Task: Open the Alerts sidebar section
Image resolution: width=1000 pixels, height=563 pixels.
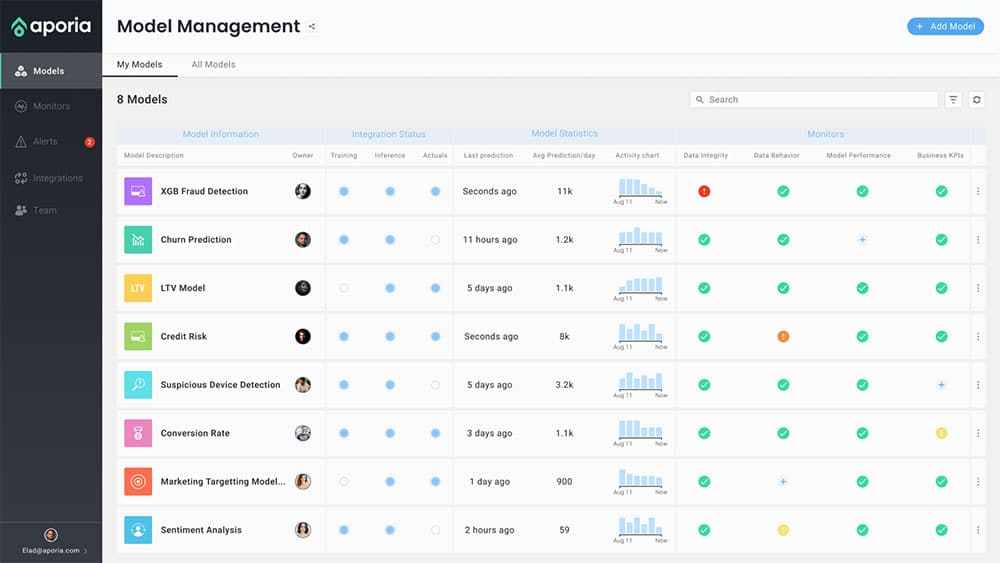Action: pyautogui.click(x=51, y=142)
